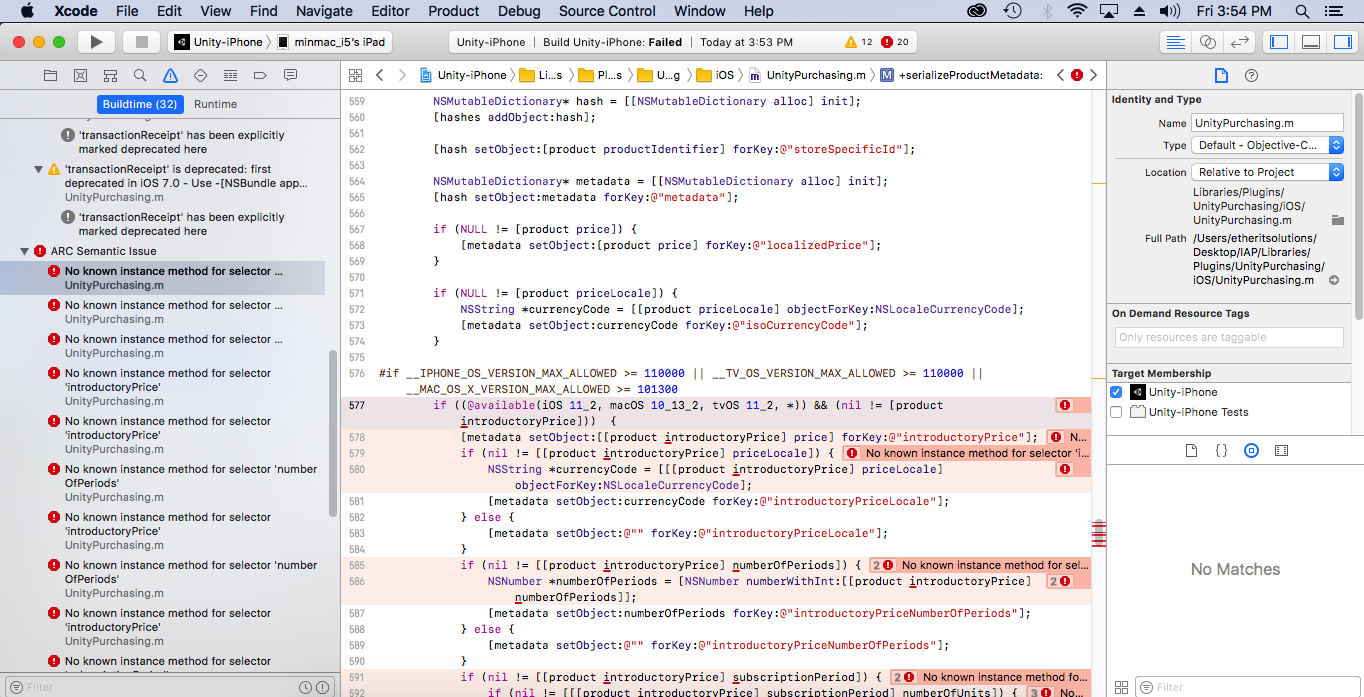Show the Media library at bottom right
1364x697 pixels.
coord(1282,450)
